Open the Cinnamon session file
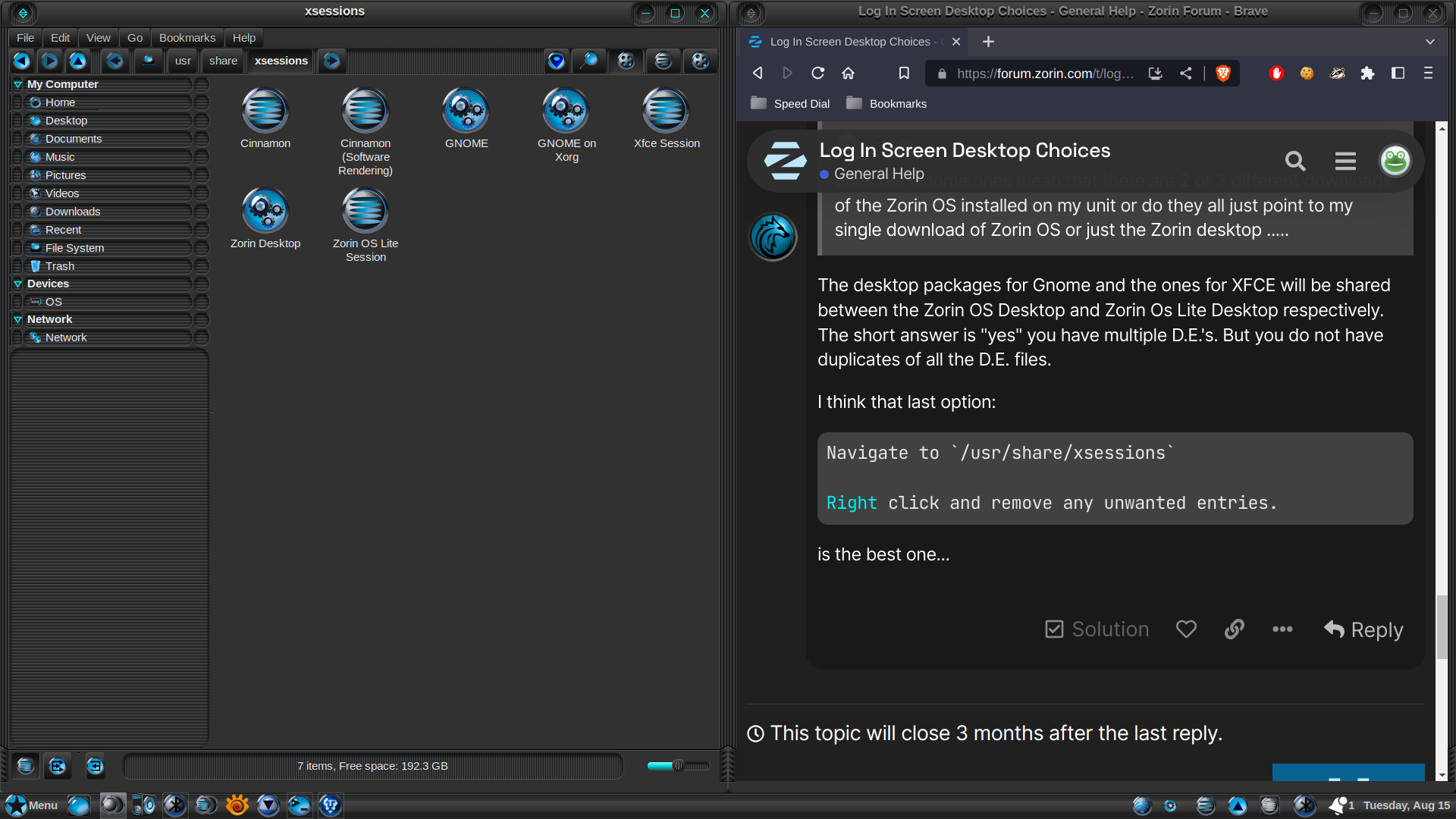This screenshot has height=819, width=1456. [265, 118]
